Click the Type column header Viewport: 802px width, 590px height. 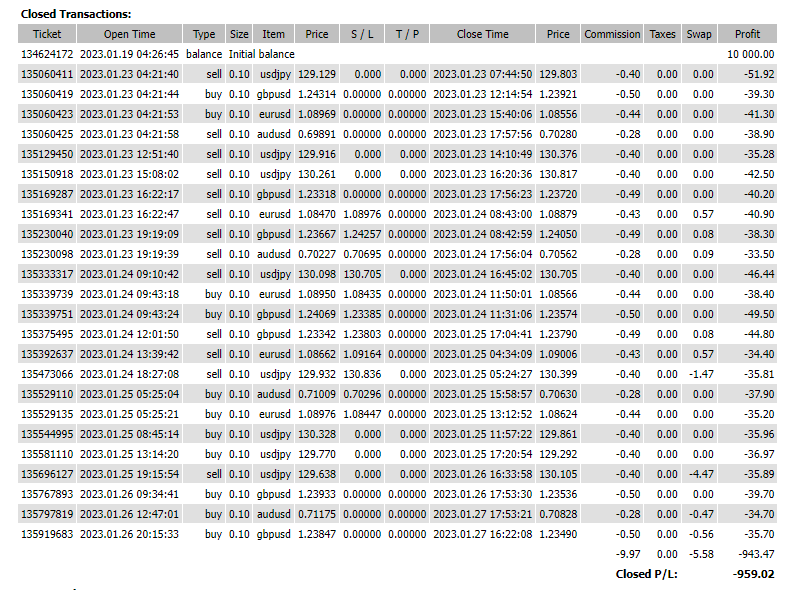point(204,34)
